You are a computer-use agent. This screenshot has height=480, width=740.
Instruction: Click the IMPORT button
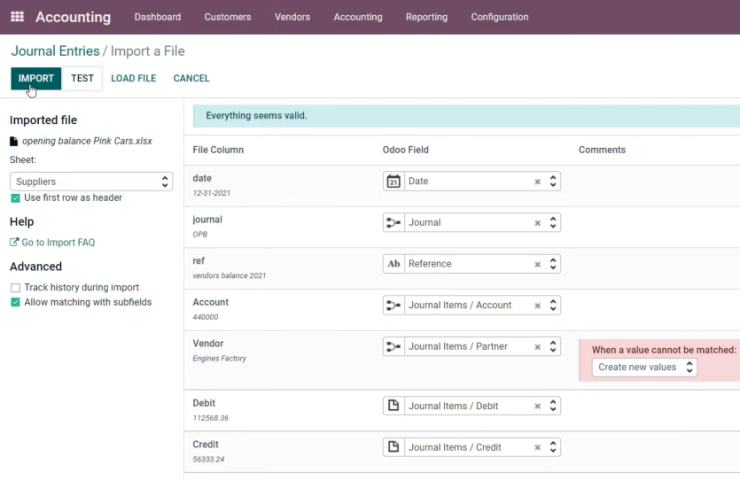(x=36, y=78)
